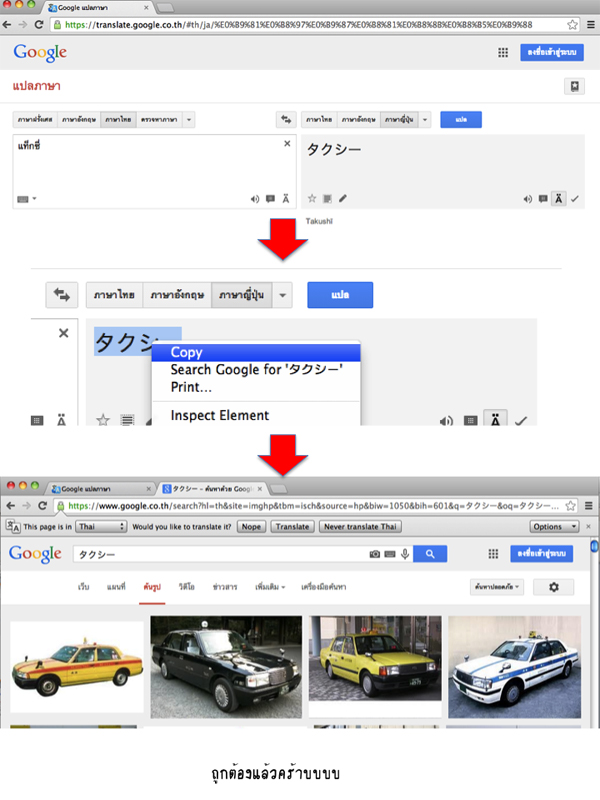600x800 pixels.
Task: Open the black taxi thumbnail
Action: point(226,667)
